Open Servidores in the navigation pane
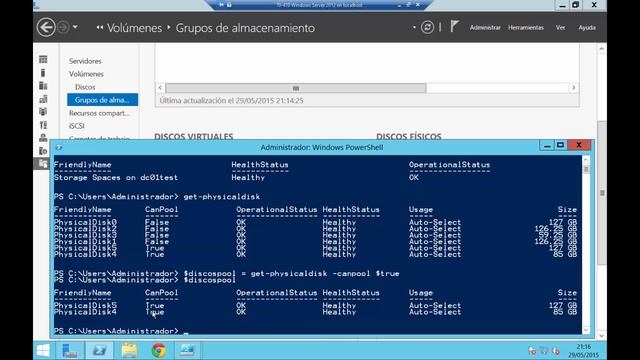 click(x=85, y=61)
